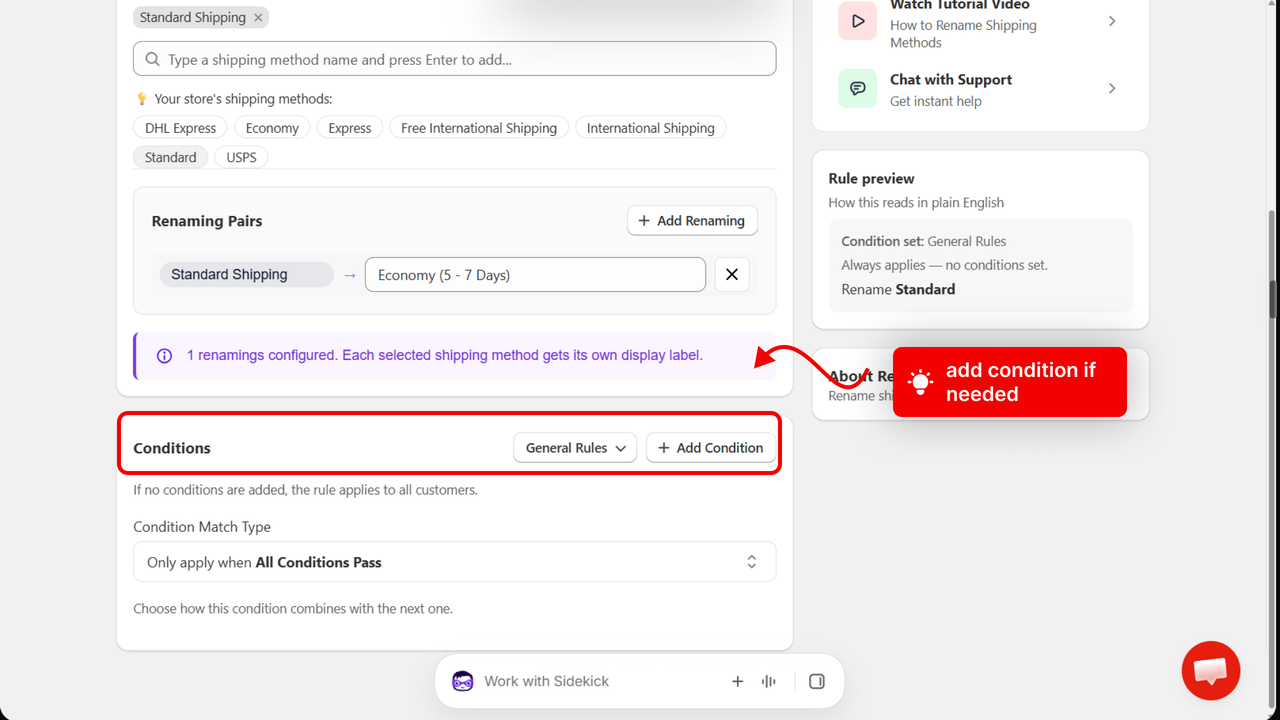Click the info icon in renamings notice
Viewport: 1280px width, 720px height.
[165, 356]
